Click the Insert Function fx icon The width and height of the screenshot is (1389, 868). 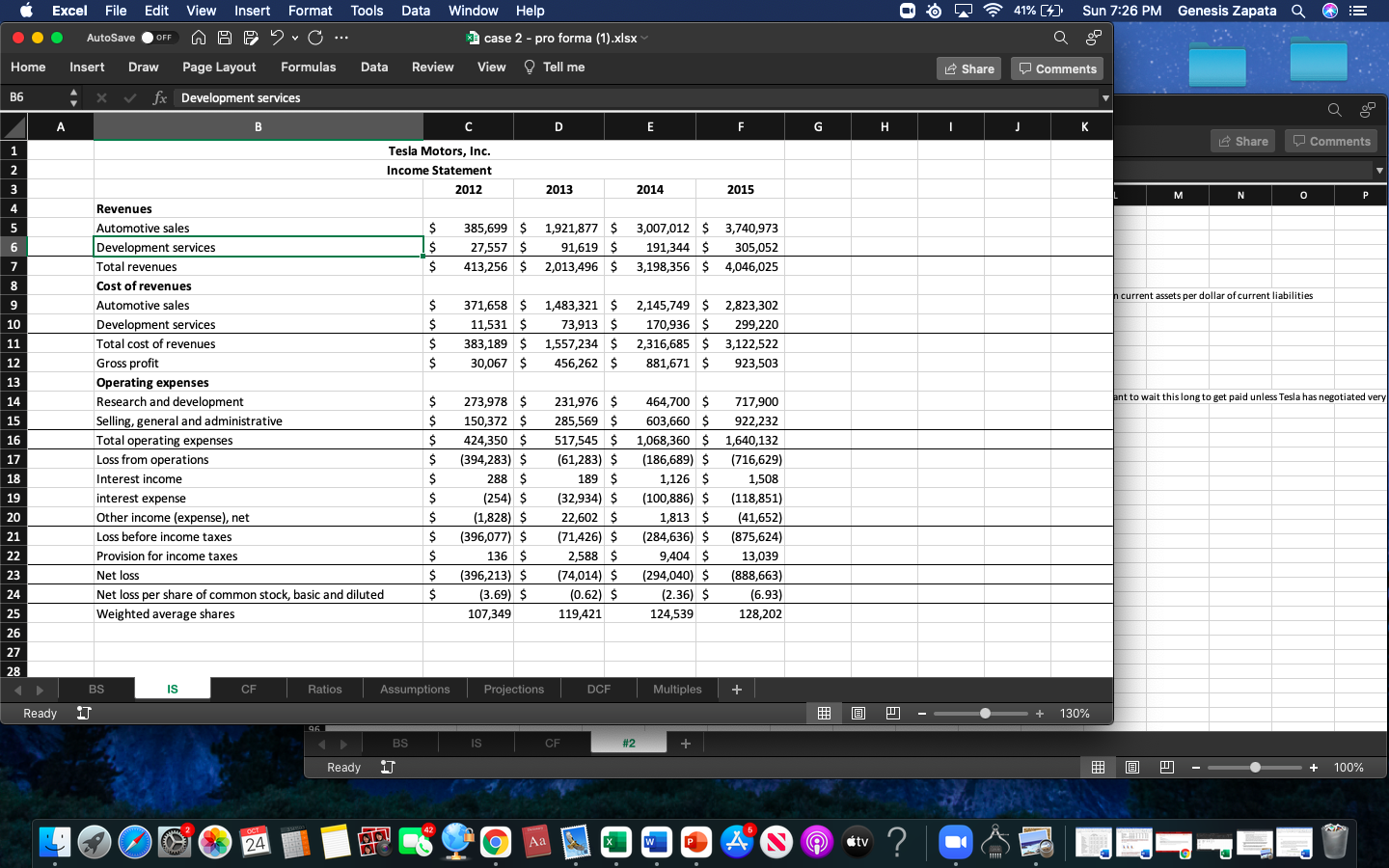point(159,97)
